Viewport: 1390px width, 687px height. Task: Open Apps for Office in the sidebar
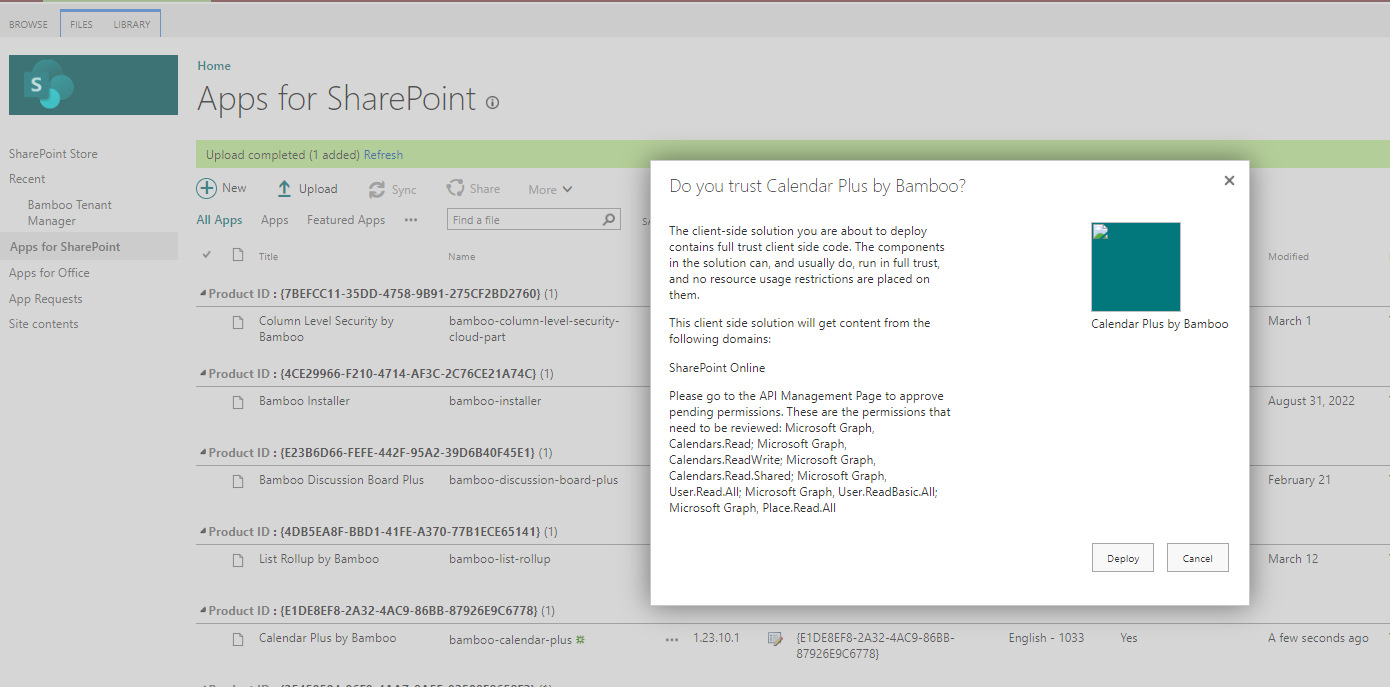(49, 273)
